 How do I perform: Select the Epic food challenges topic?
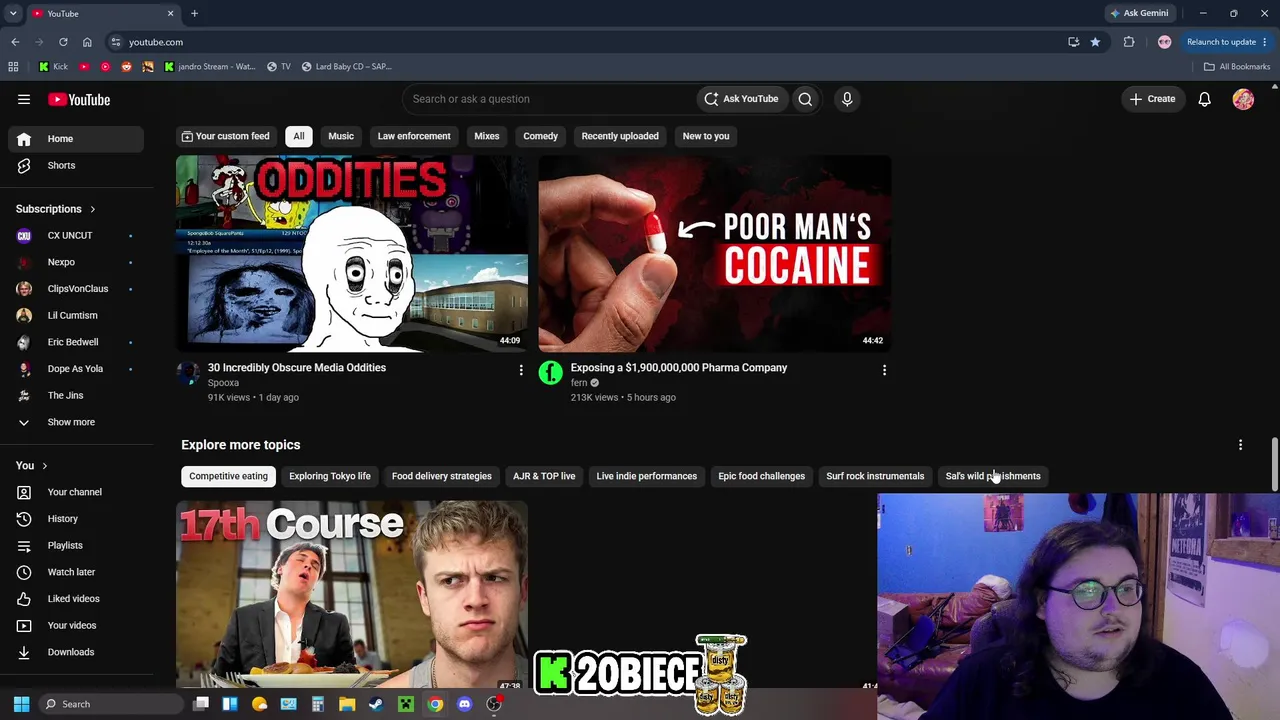tap(761, 476)
